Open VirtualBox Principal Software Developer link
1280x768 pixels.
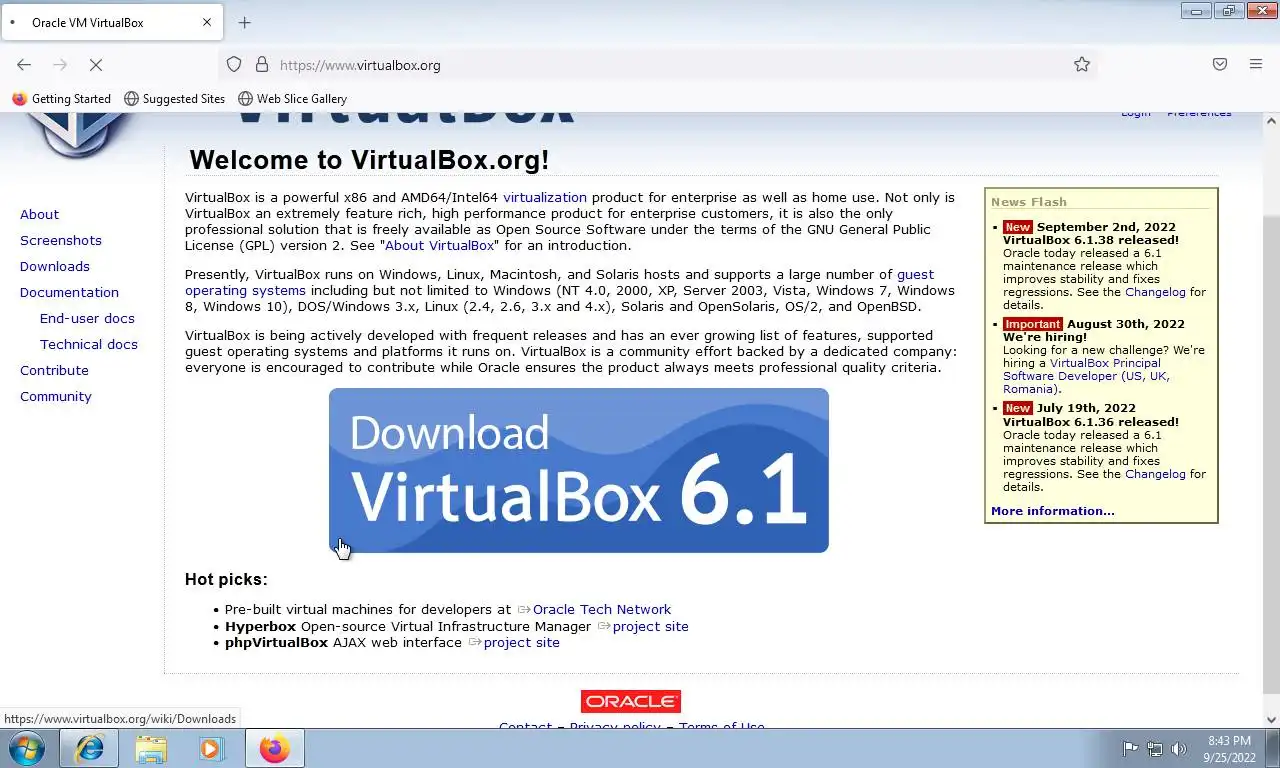[1086, 376]
